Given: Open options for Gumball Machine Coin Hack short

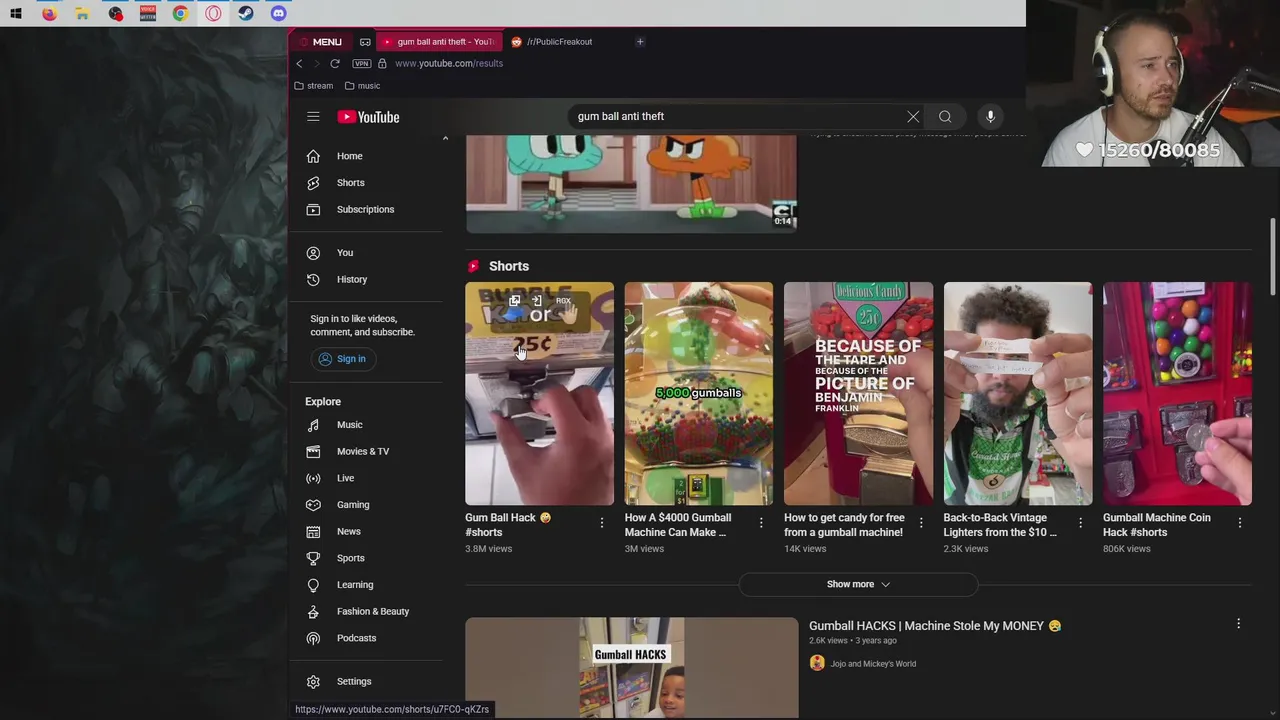Looking at the screenshot, I should 1240,523.
